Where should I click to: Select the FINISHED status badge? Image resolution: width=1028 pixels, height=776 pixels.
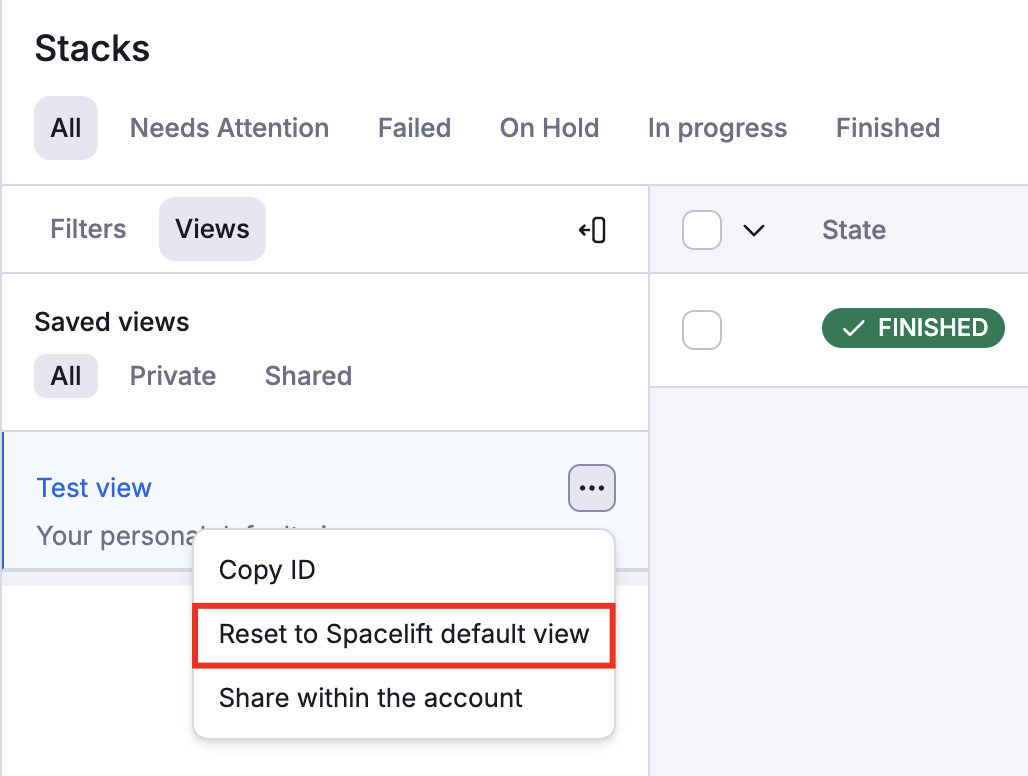click(912, 327)
